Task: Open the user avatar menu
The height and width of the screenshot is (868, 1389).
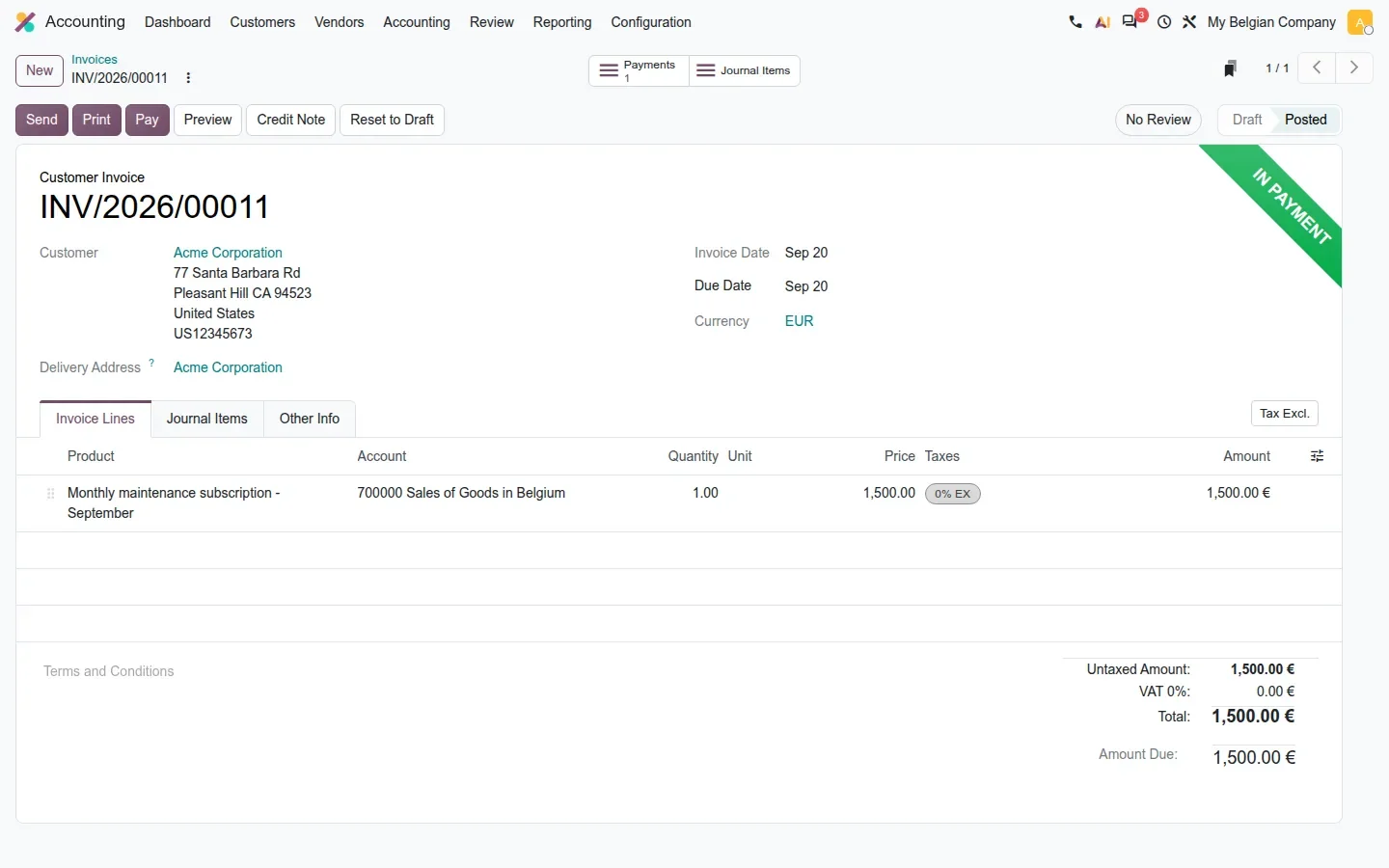Action: point(1360,22)
